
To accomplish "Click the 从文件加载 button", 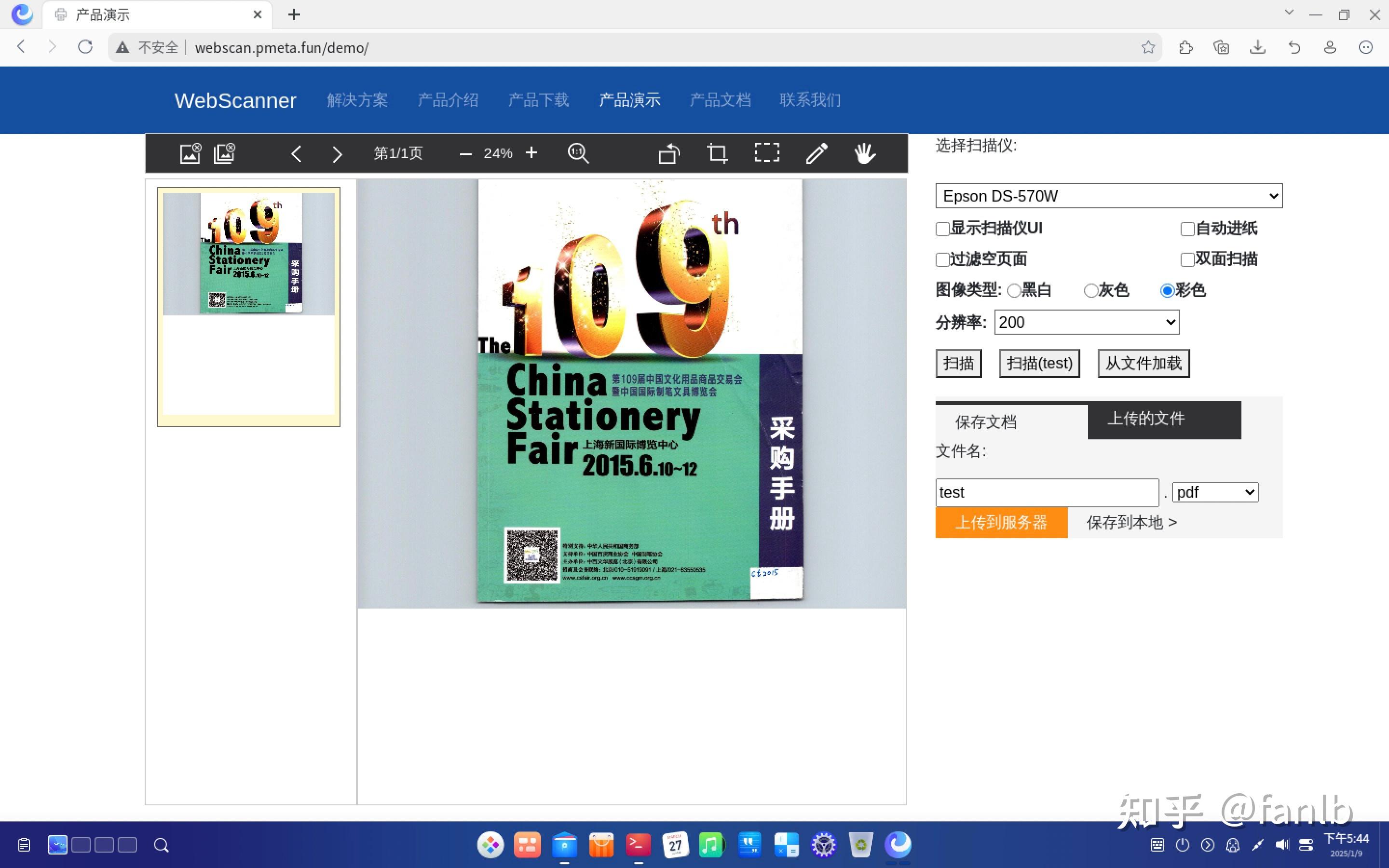I will coord(1142,363).
